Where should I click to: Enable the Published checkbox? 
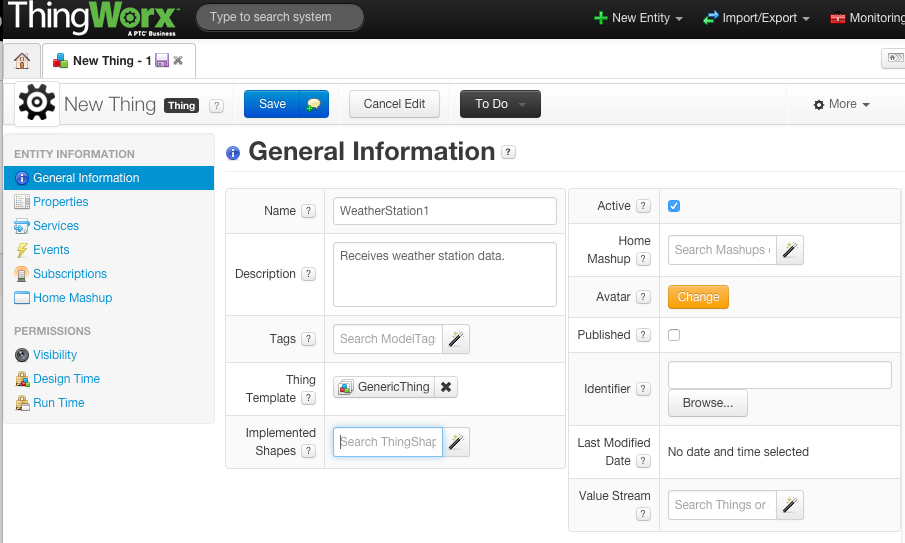tap(674, 335)
